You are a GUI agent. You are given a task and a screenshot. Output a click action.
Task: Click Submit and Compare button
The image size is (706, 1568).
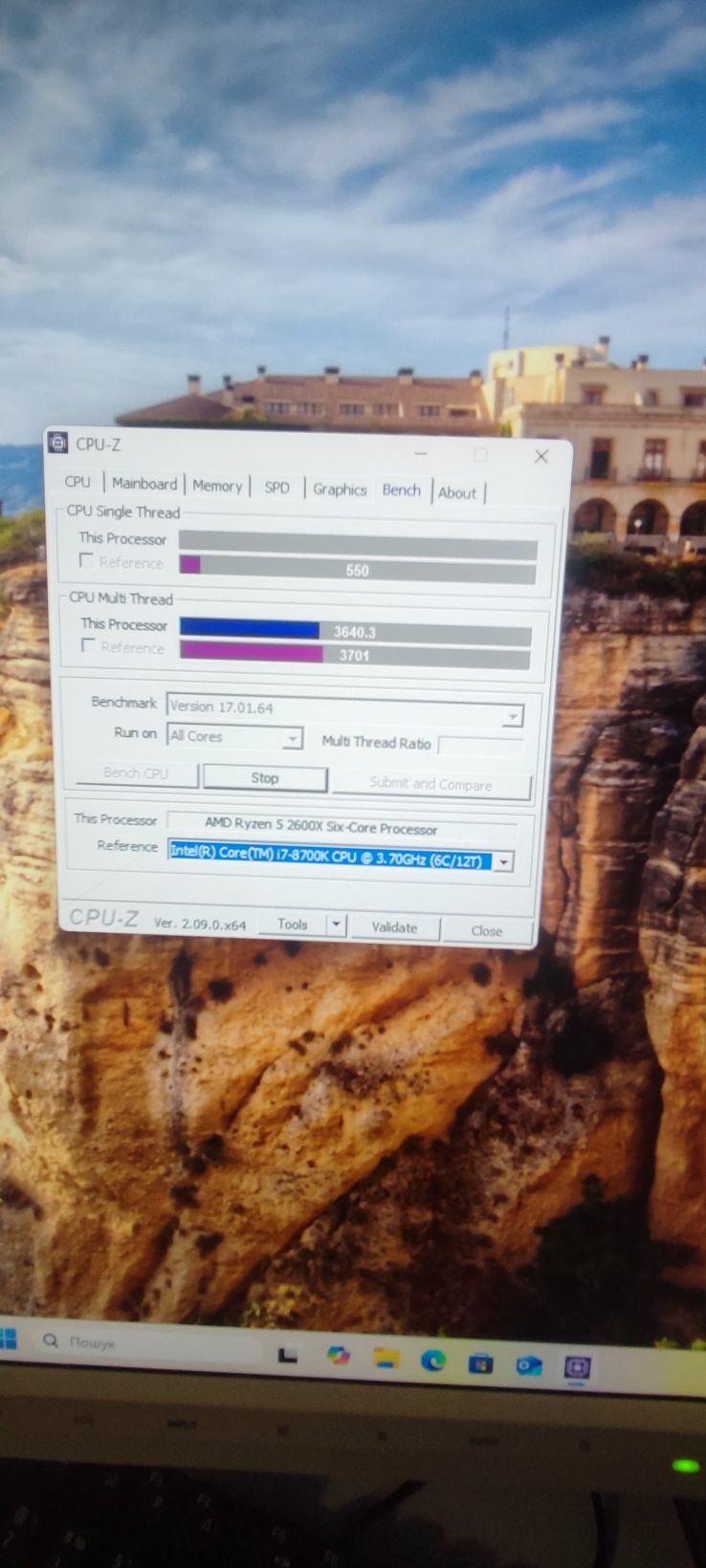click(x=430, y=784)
